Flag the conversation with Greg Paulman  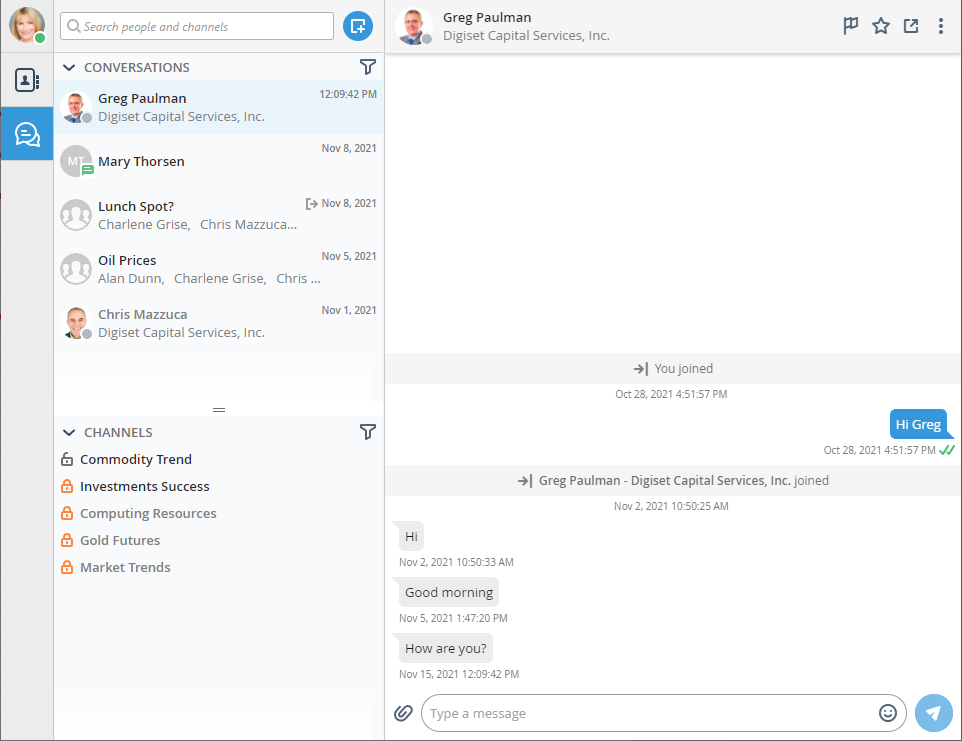[x=850, y=26]
